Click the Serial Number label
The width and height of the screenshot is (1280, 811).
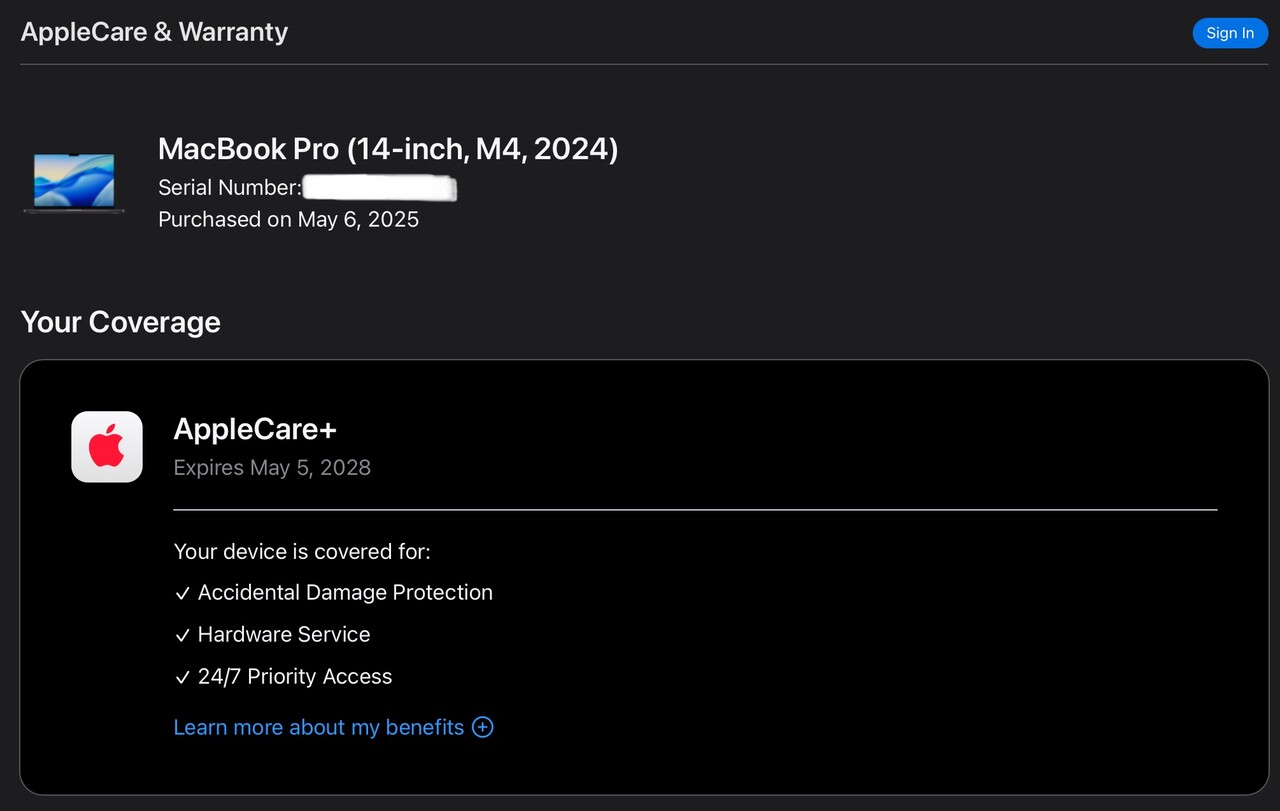pyautogui.click(x=229, y=188)
